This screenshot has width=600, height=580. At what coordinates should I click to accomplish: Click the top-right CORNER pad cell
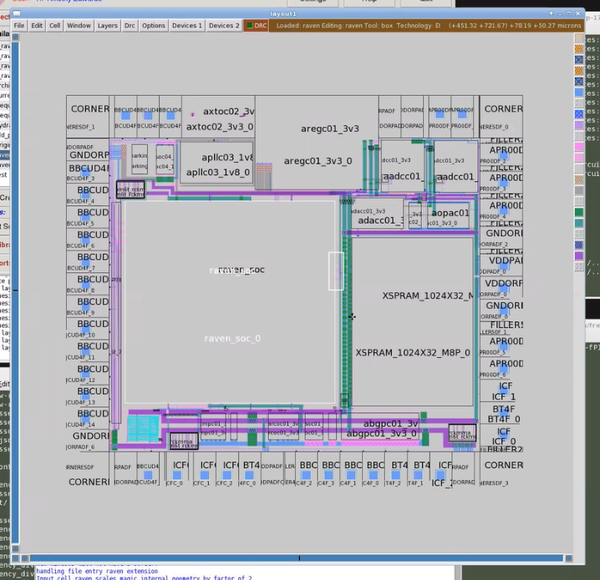point(501,117)
